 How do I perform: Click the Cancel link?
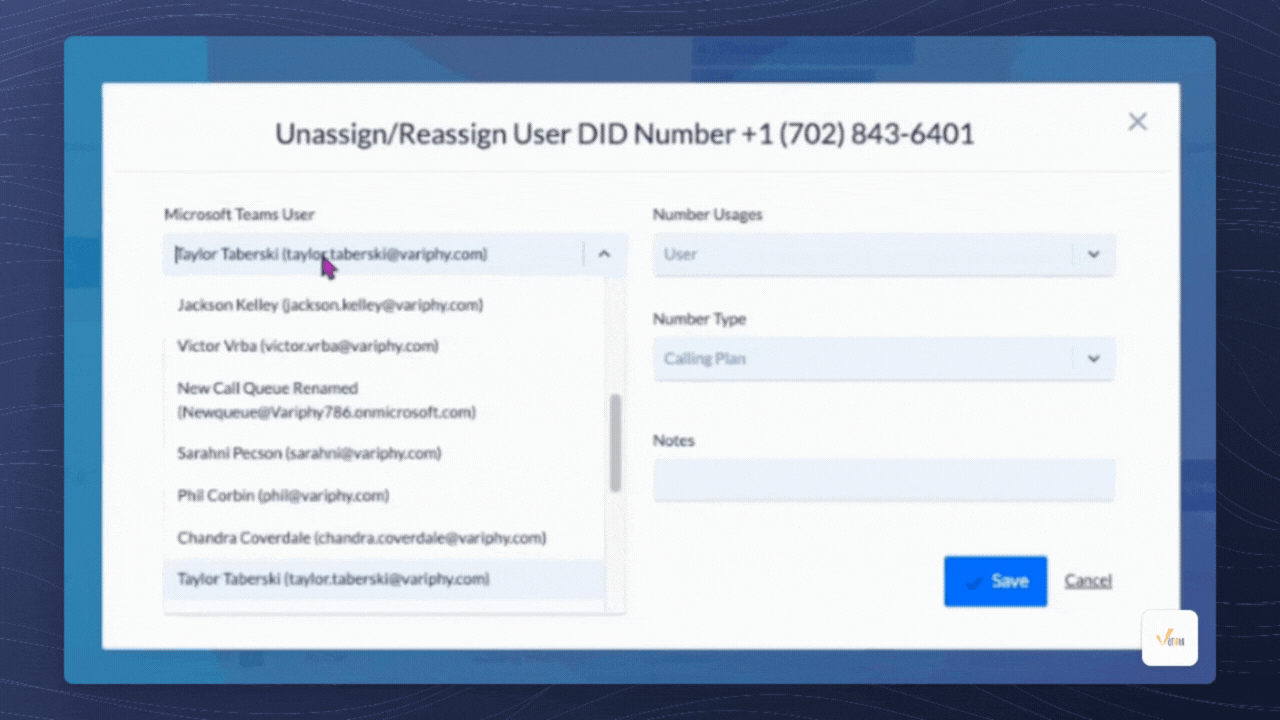point(1087,581)
